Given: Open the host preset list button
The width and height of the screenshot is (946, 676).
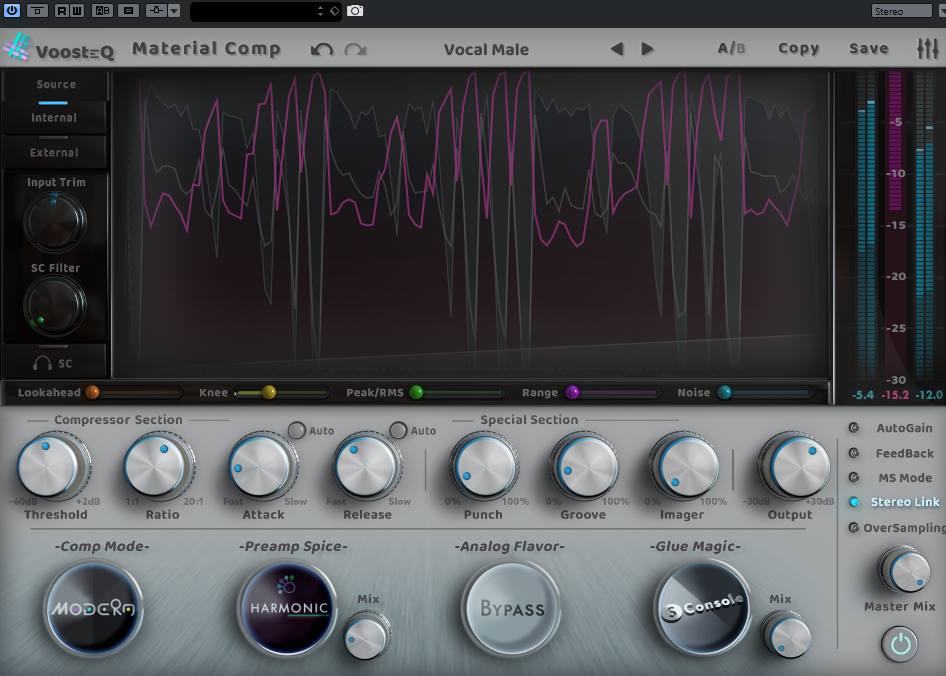Looking at the screenshot, I should [x=129, y=10].
